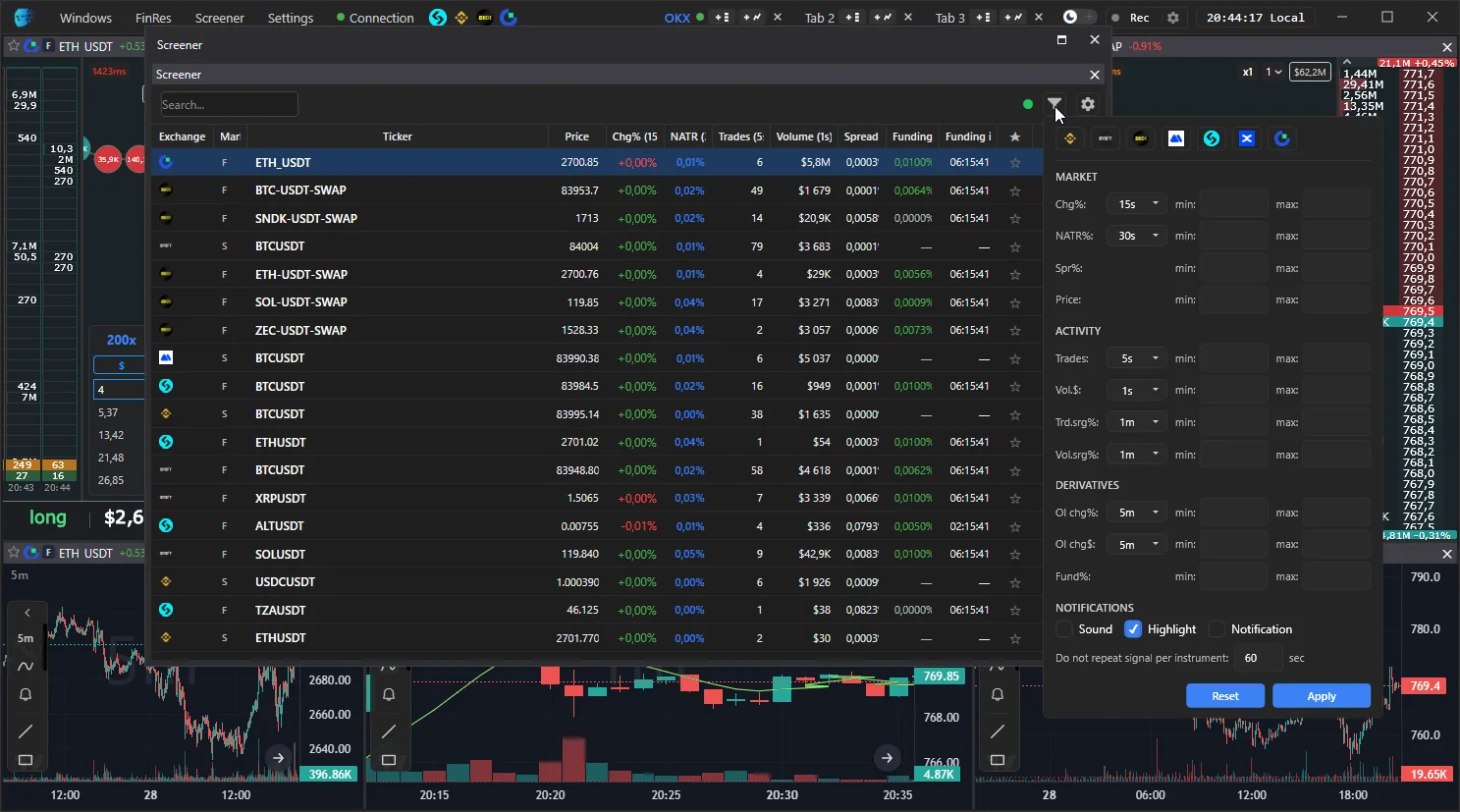Apply the screener filters

(1322, 696)
